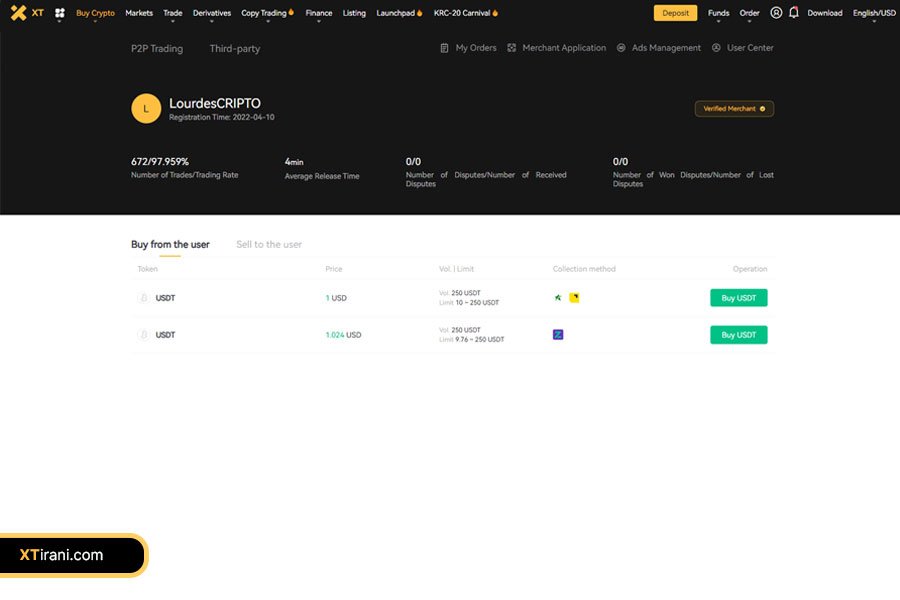Click the notification bell icon
Viewport: 900px width, 600px height.
coord(794,13)
